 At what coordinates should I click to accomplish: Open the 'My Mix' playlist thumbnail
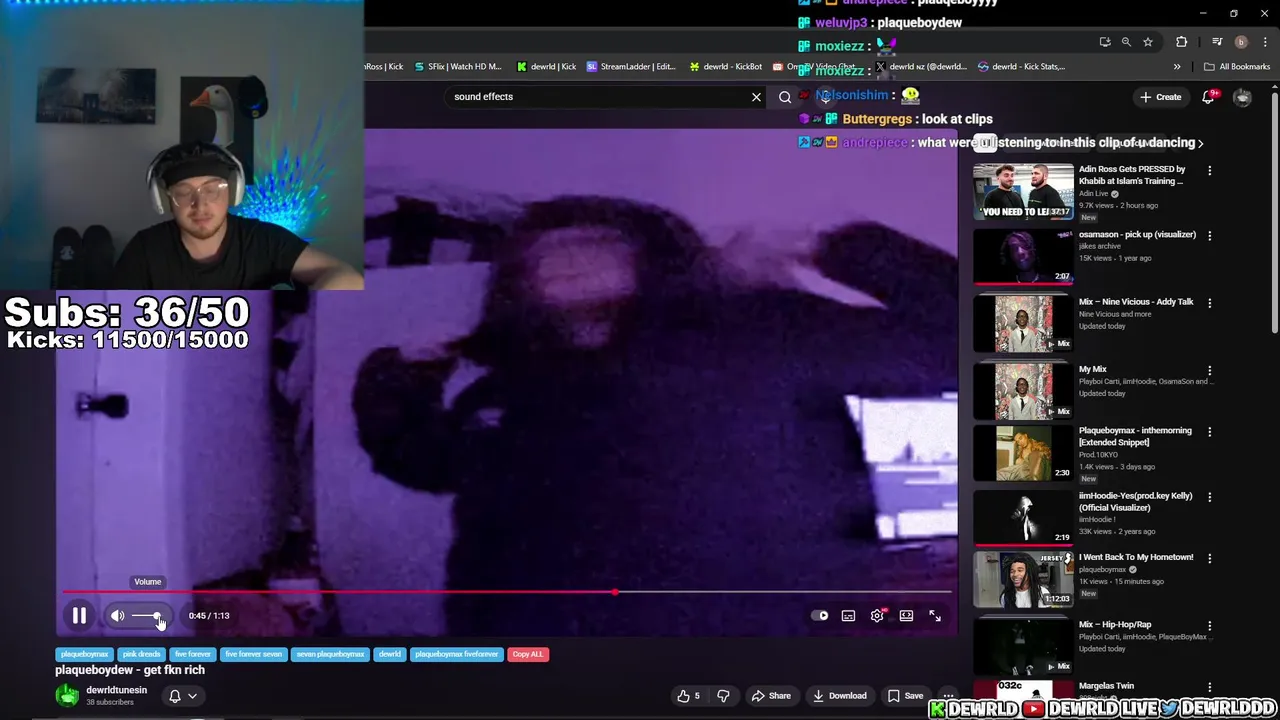[1023, 389]
